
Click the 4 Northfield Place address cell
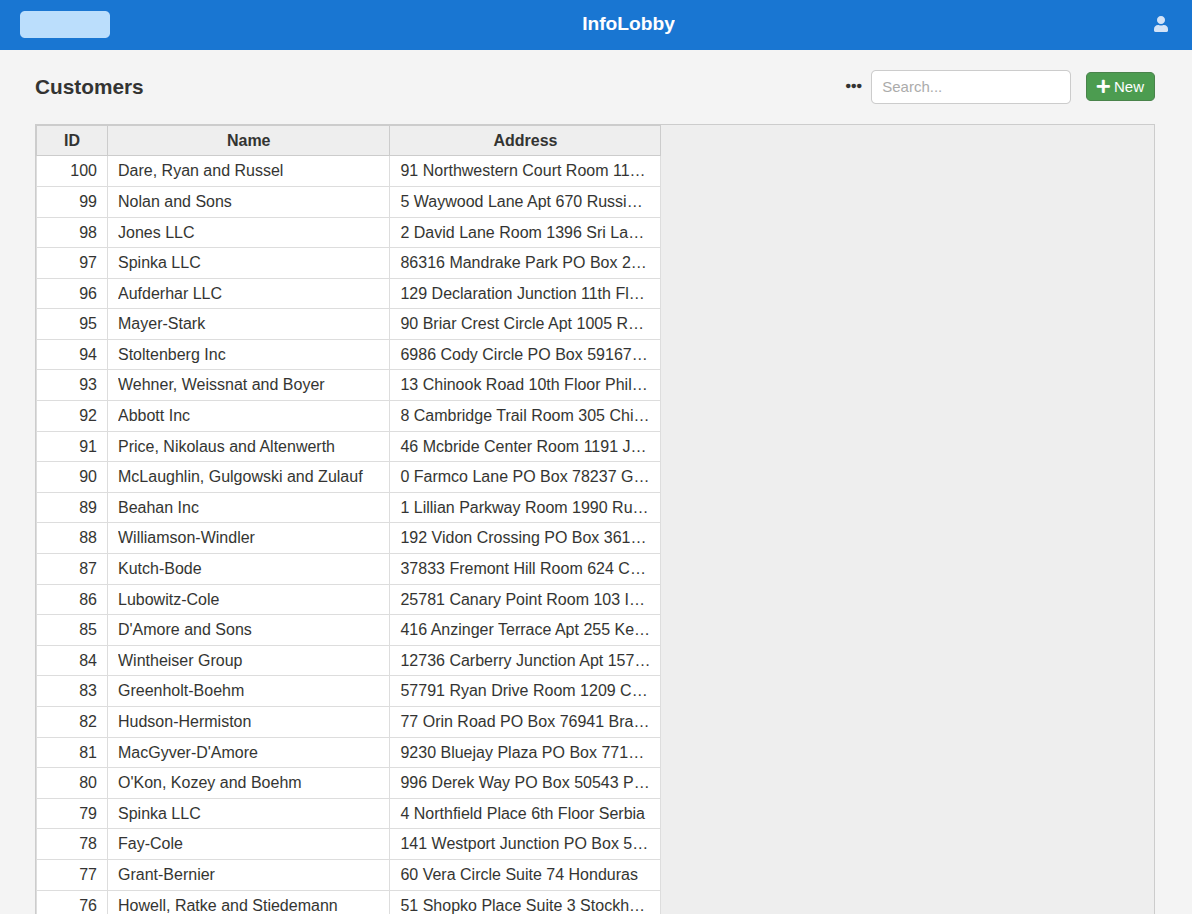(522, 814)
